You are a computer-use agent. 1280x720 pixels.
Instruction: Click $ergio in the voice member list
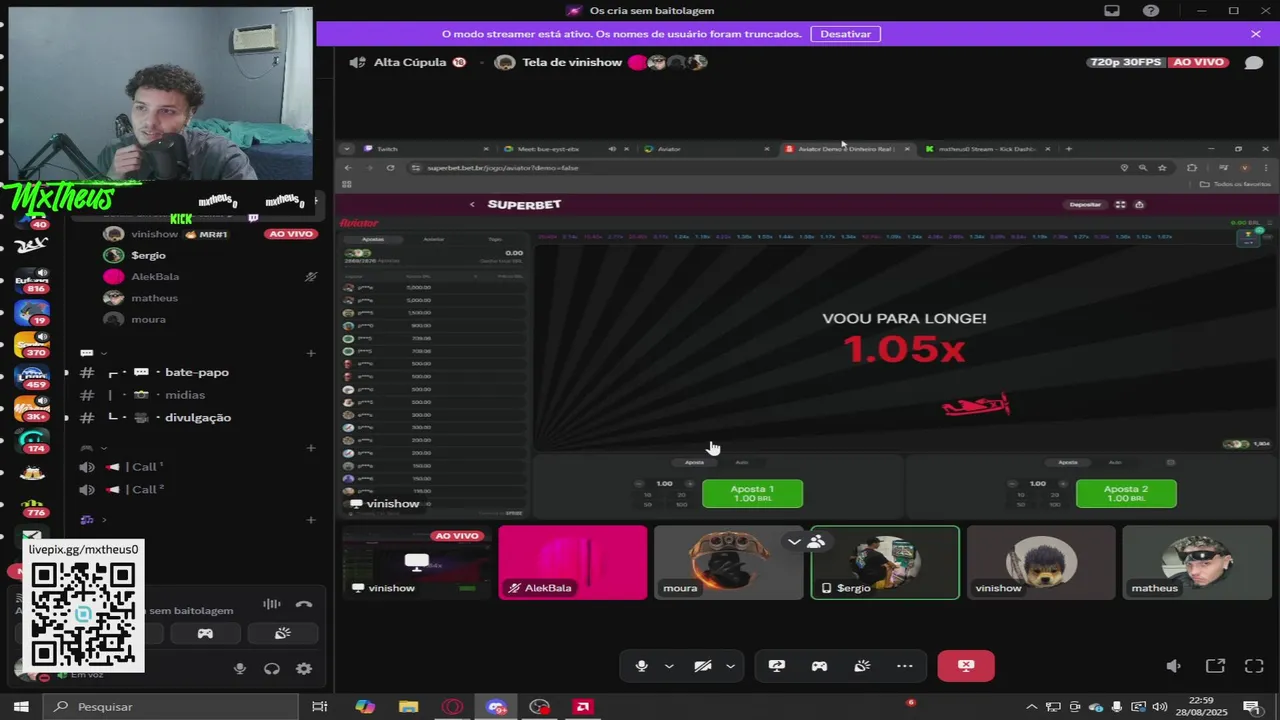tap(148, 255)
